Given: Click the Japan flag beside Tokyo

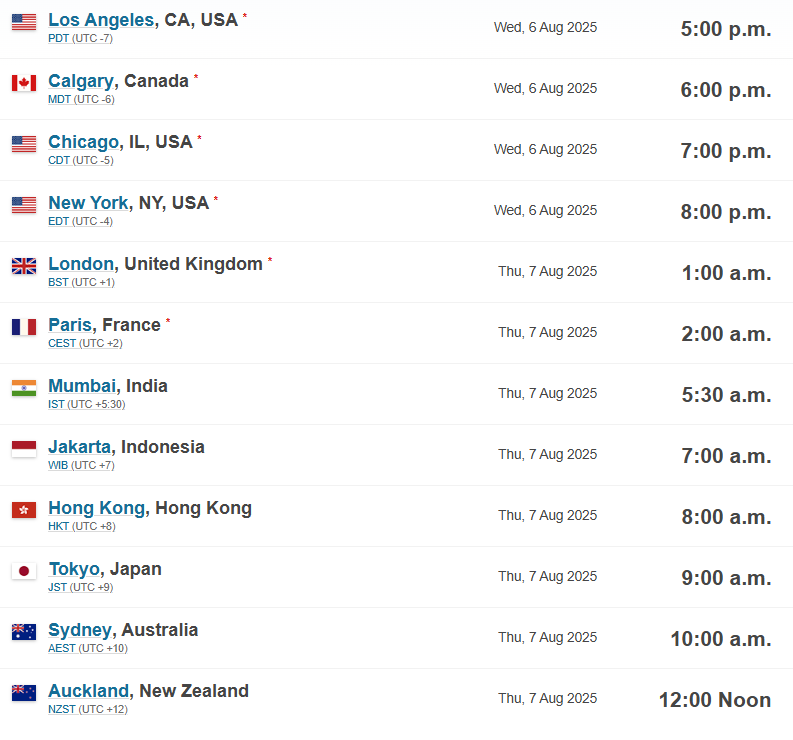Looking at the screenshot, I should [x=24, y=571].
